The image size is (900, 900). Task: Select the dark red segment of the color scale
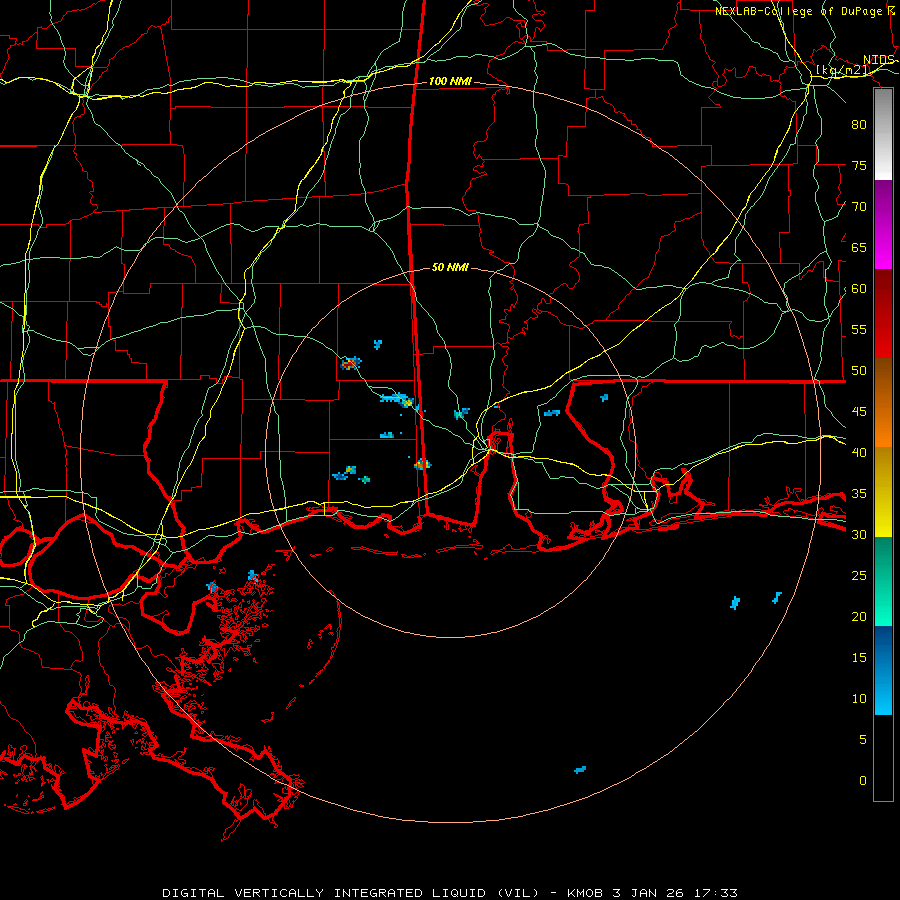click(x=883, y=313)
